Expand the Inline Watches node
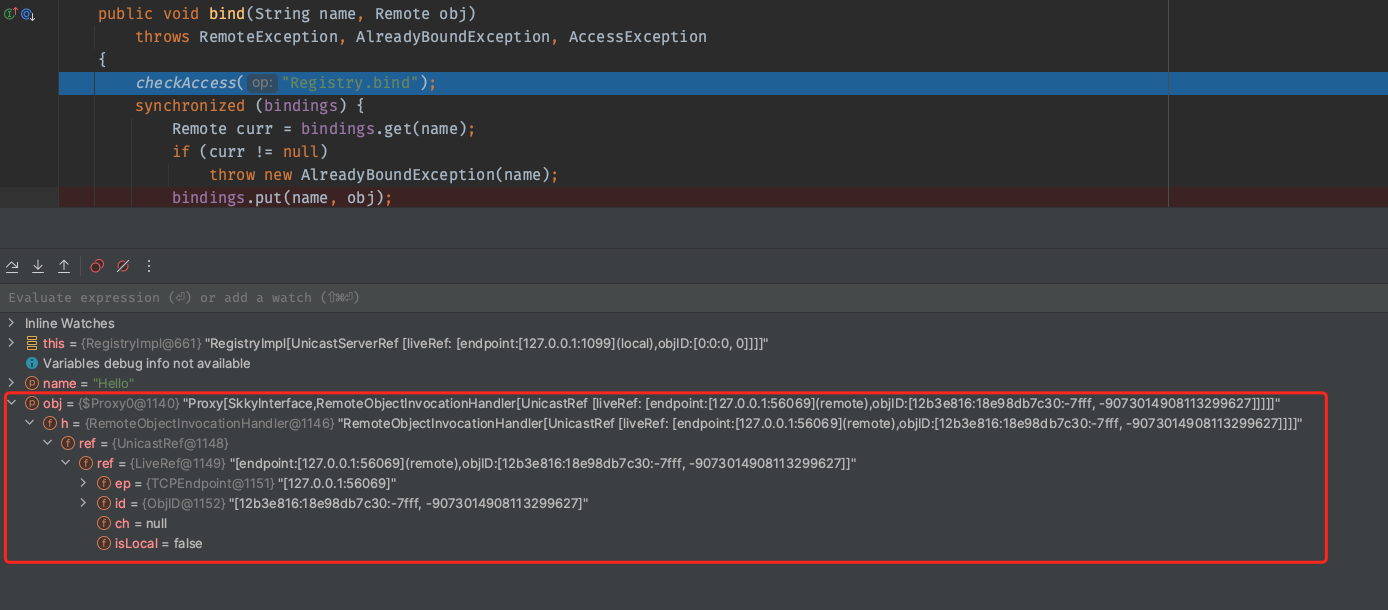 (x=11, y=323)
